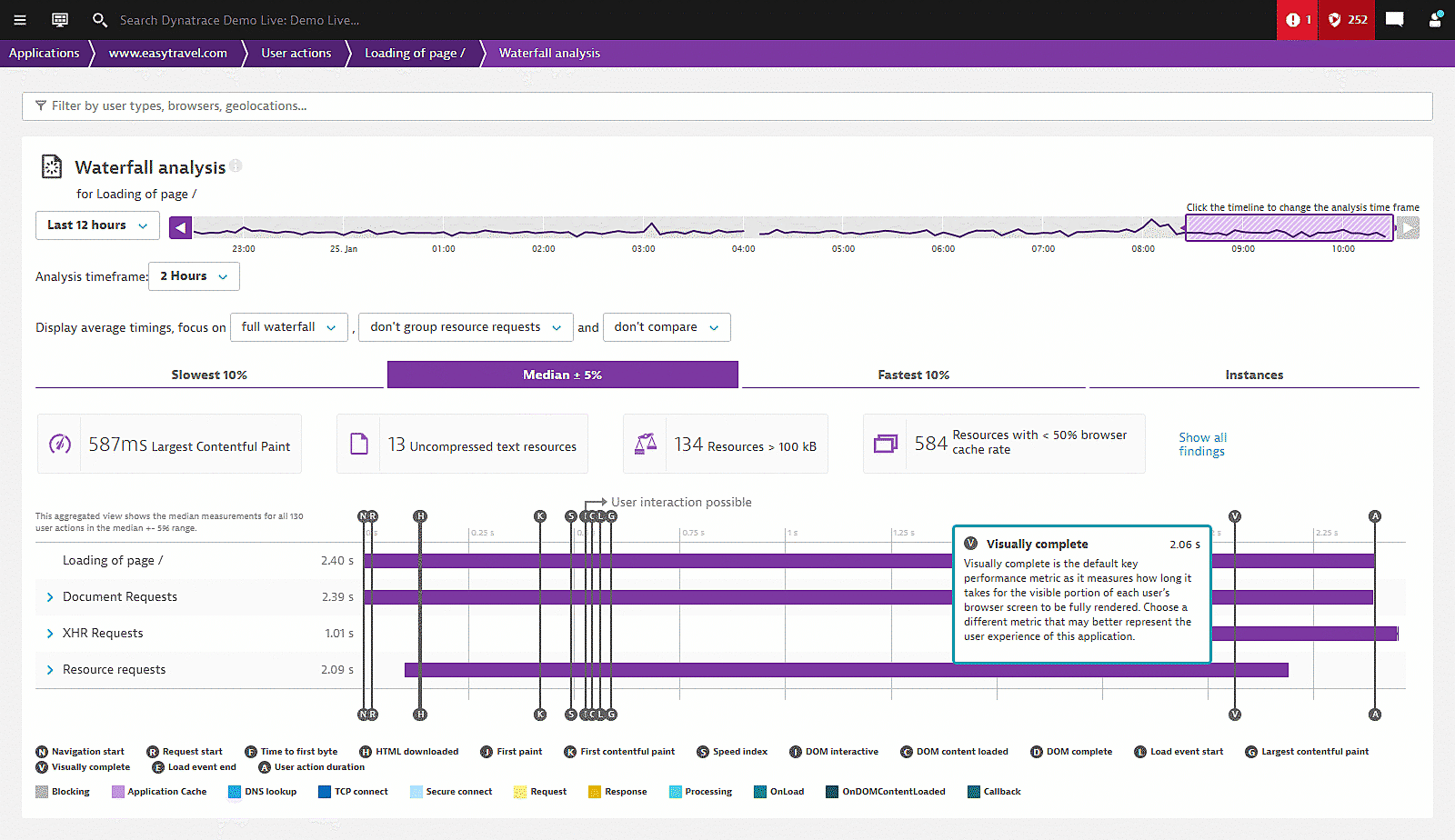Open the 587ms Largest Contentful Paint card
The width and height of the screenshot is (1455, 840).
click(169, 444)
